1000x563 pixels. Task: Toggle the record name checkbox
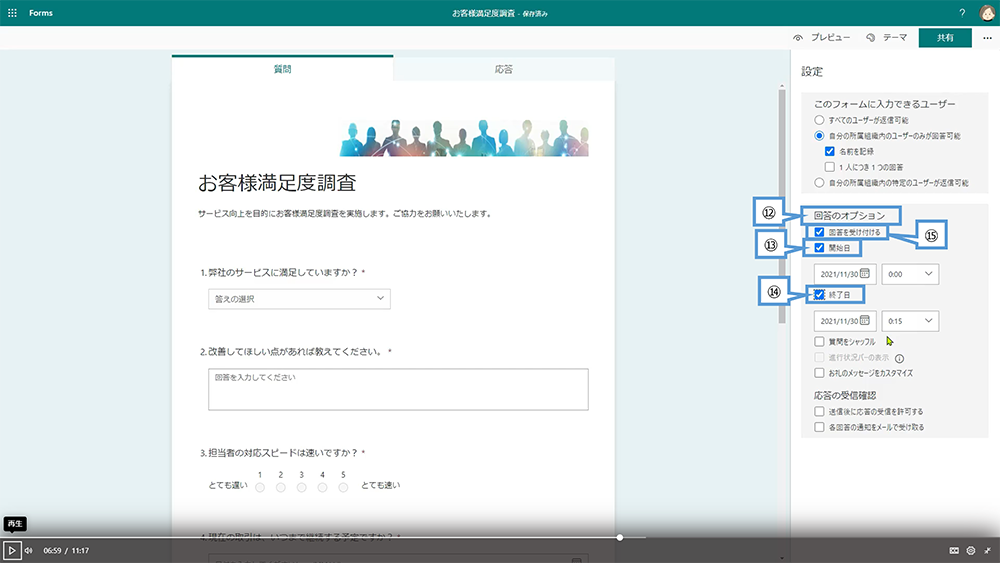[x=829, y=151]
